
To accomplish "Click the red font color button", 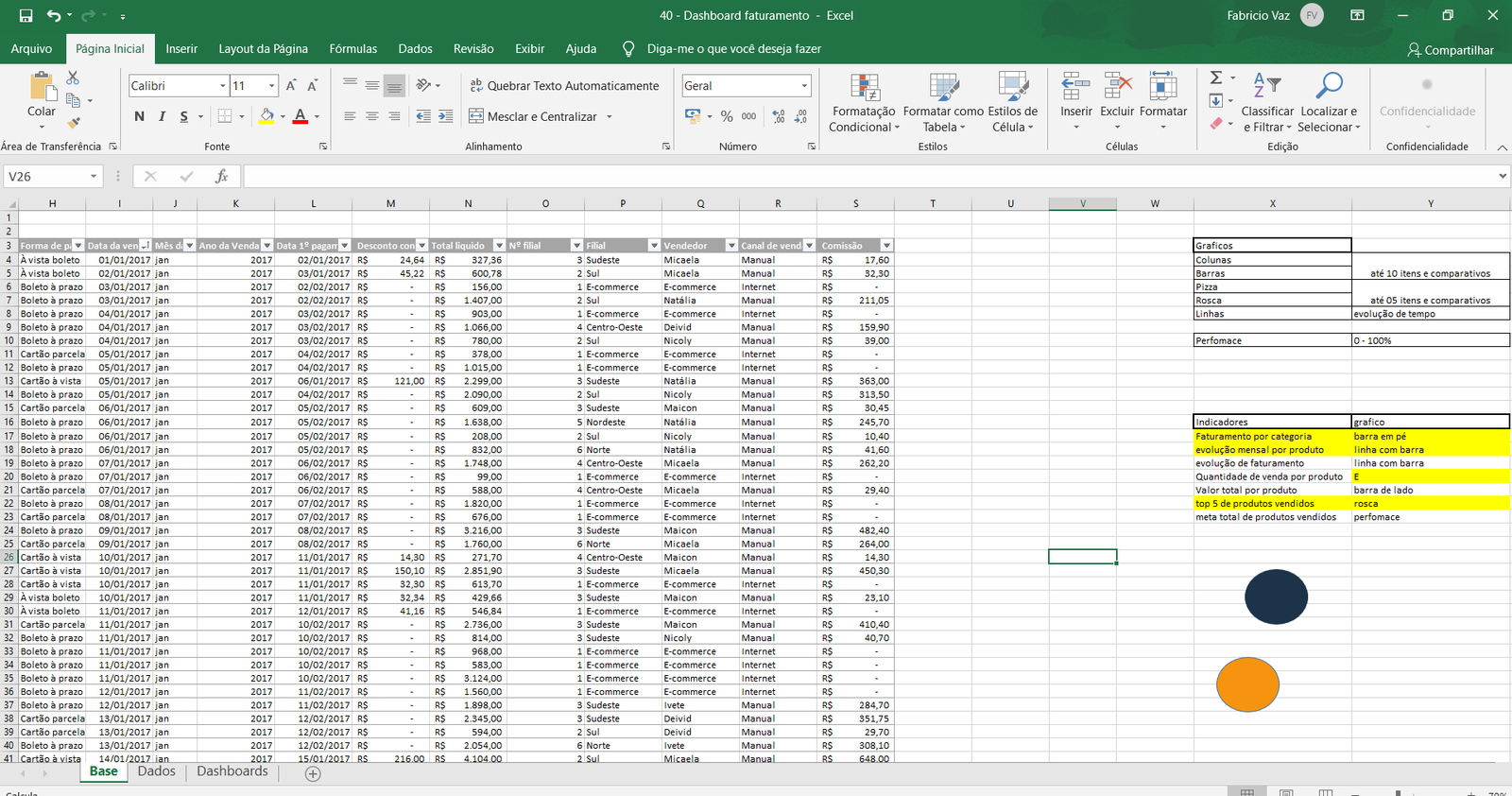I will tap(300, 116).
